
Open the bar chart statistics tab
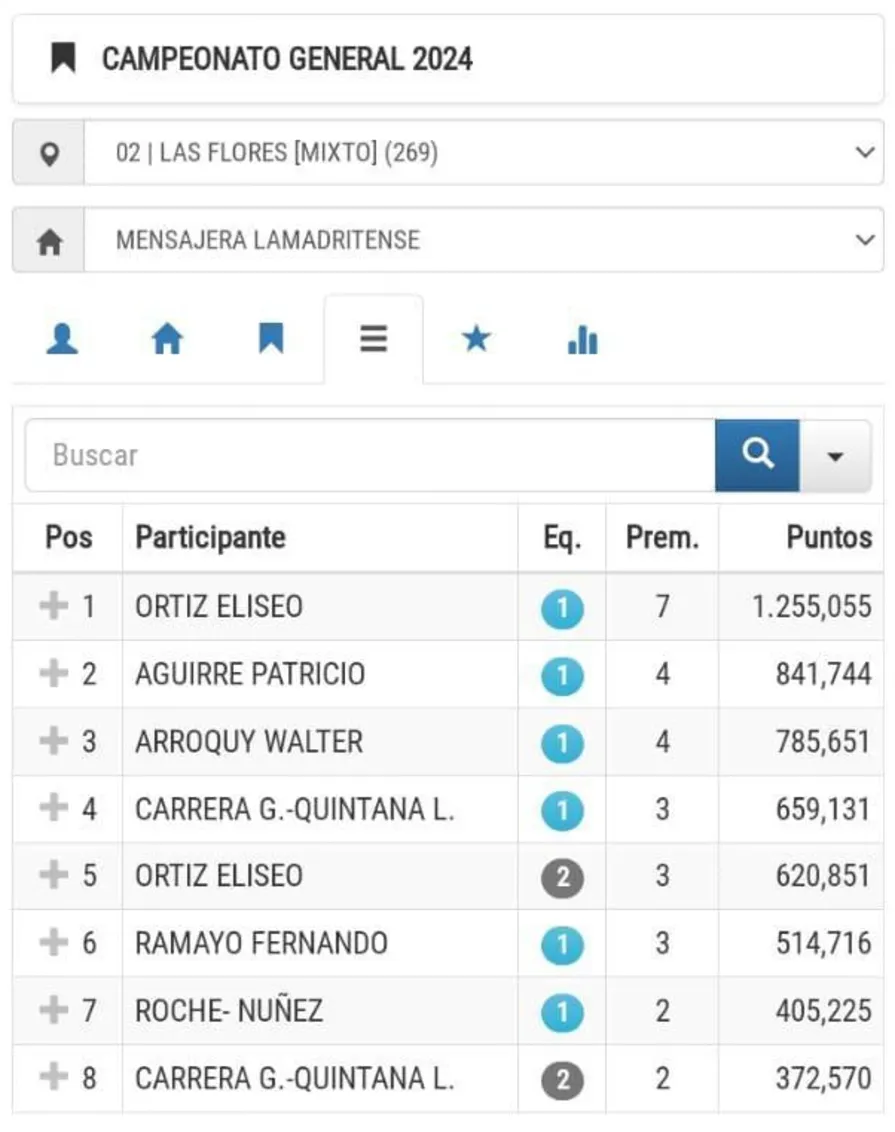582,341
